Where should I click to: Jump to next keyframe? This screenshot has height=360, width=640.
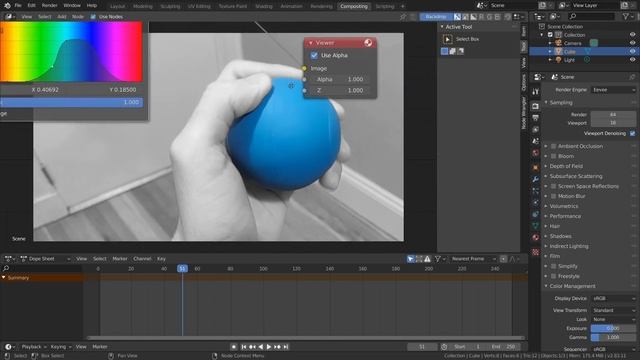pos(278,347)
